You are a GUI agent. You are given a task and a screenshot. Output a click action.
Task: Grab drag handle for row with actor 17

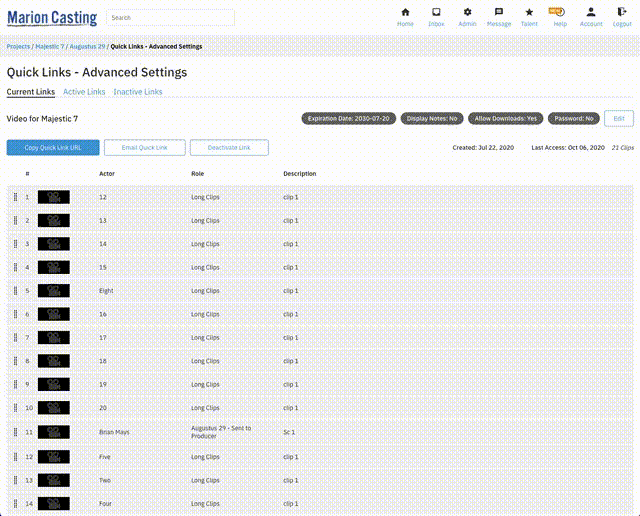16,338
